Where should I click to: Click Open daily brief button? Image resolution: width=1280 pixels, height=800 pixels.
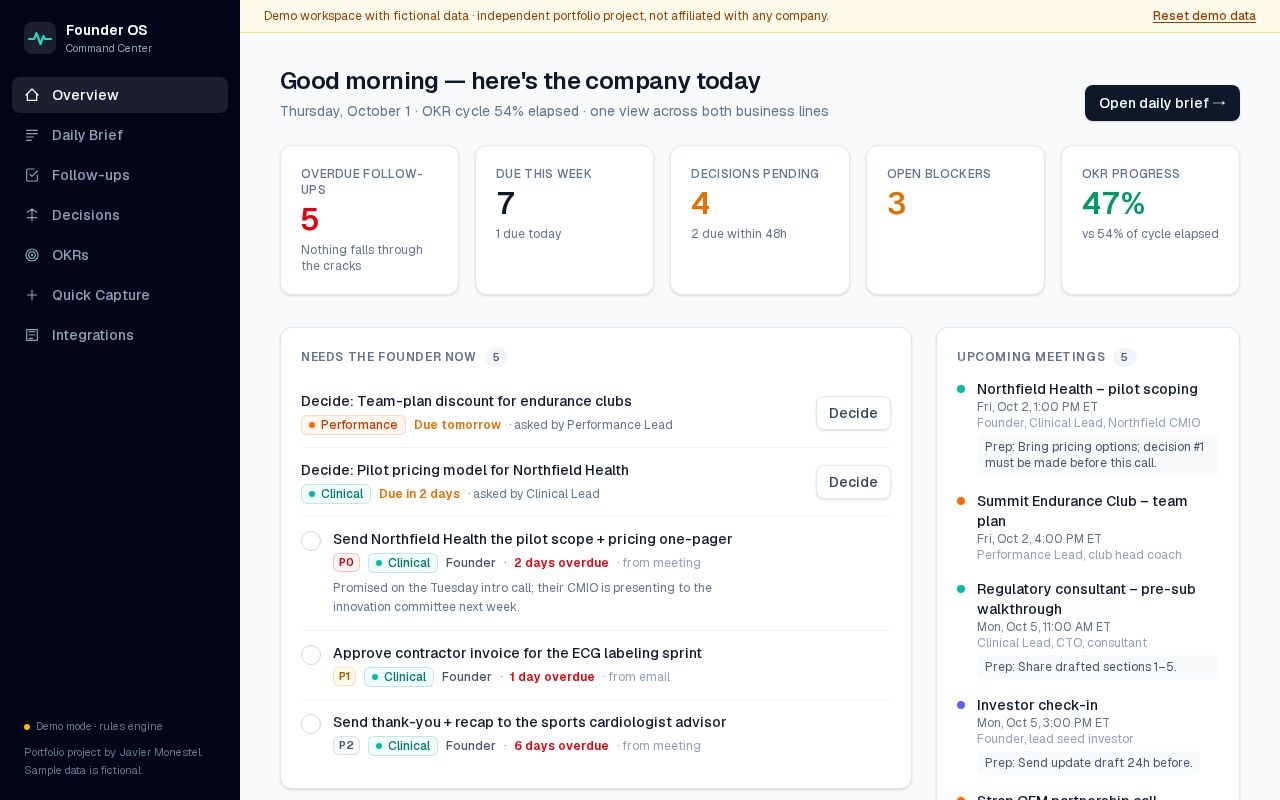tap(1162, 103)
